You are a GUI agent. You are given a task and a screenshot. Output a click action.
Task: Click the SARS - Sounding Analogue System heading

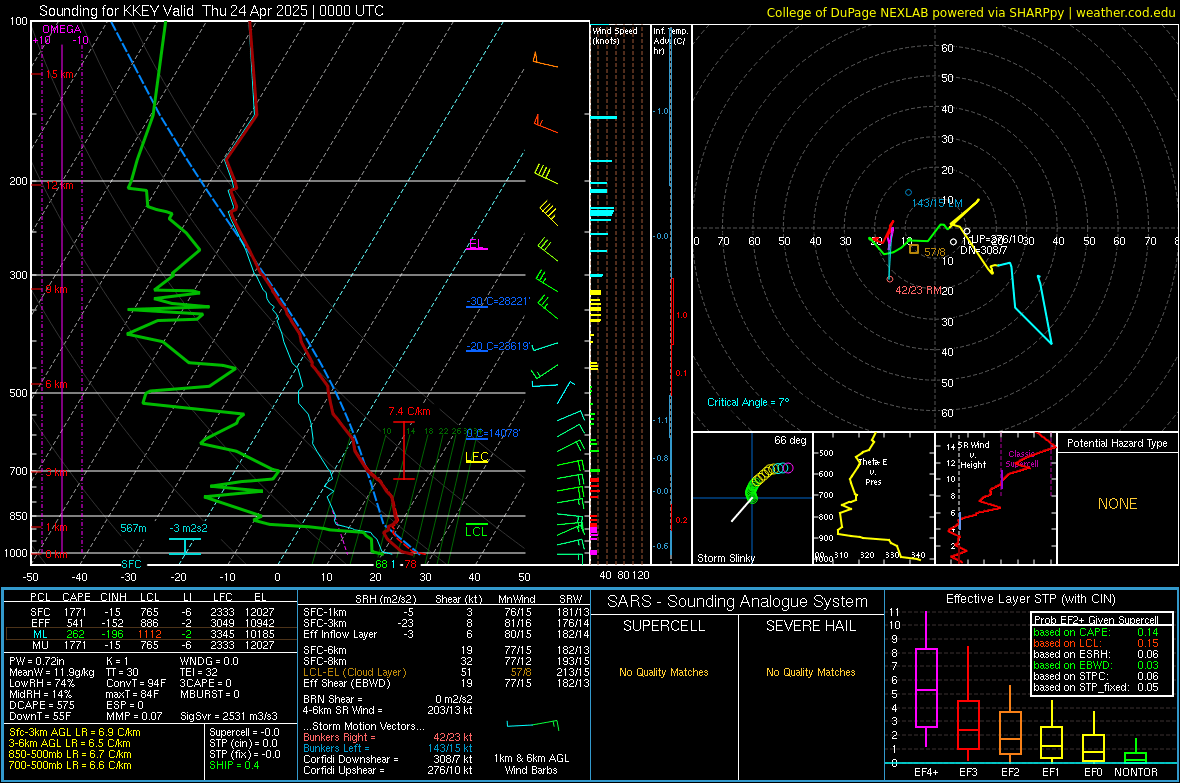click(x=738, y=602)
